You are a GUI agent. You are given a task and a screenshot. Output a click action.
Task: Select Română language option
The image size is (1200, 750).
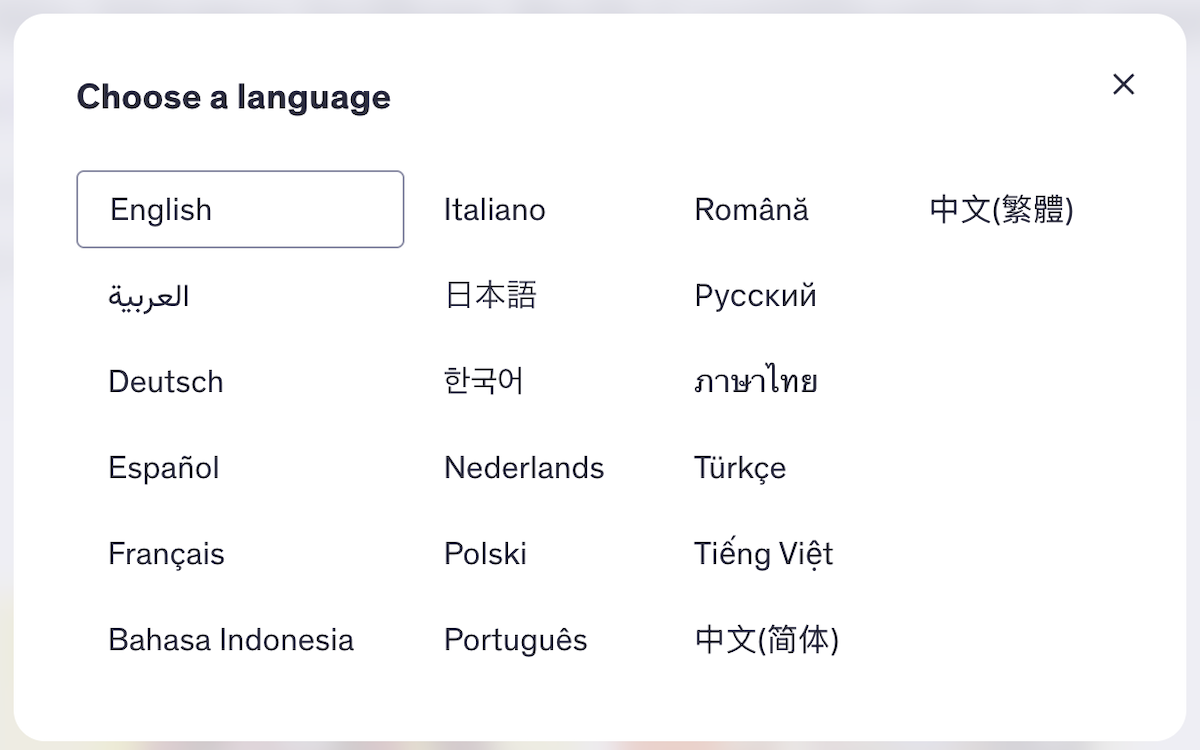[751, 209]
